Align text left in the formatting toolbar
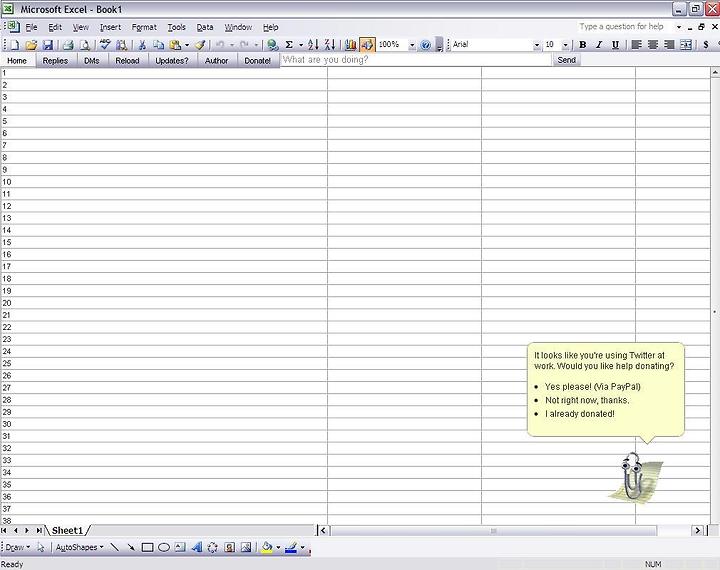 636,45
